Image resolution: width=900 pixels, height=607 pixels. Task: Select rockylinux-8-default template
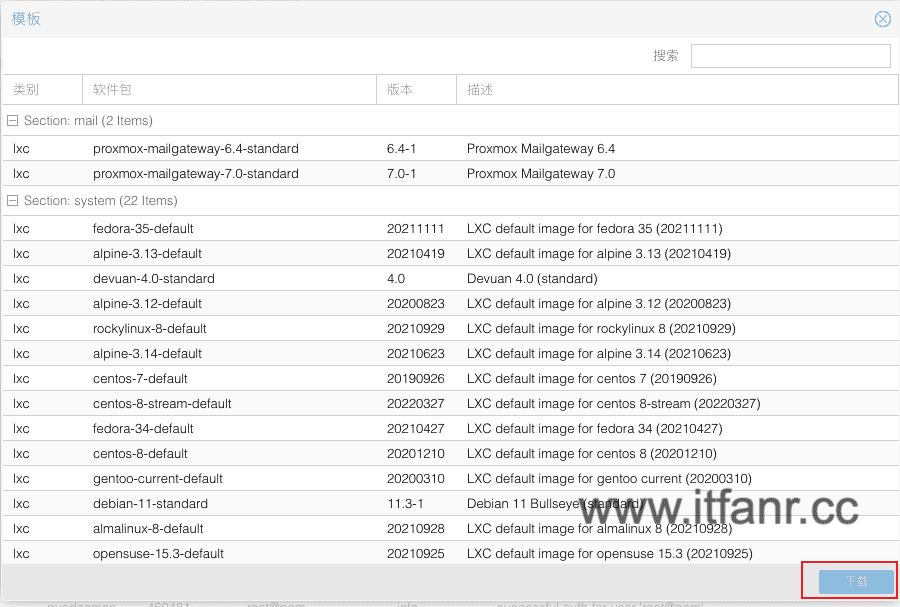(451, 328)
